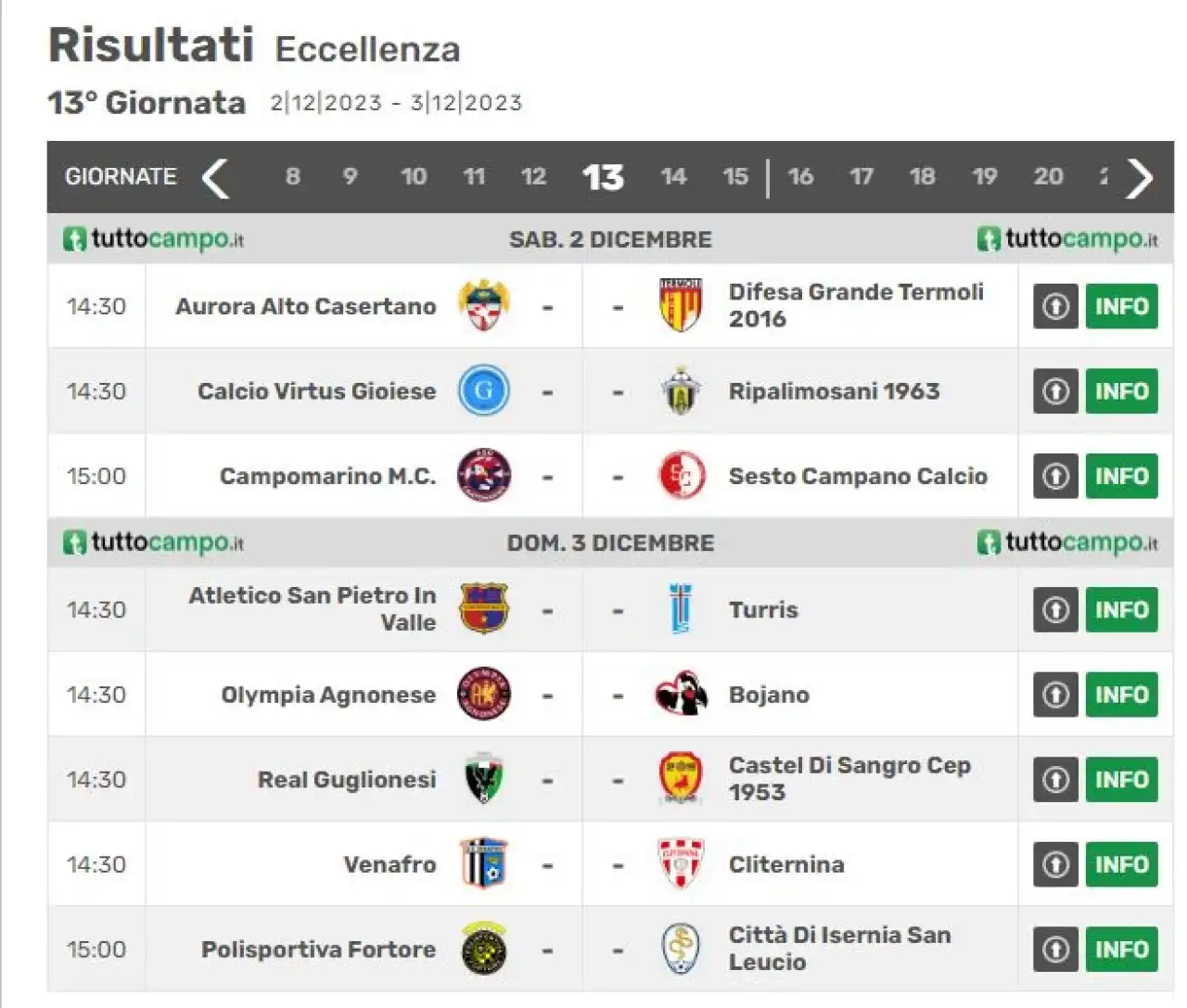
Task: Go to previous giornate with left chevron
Action: click(215, 178)
